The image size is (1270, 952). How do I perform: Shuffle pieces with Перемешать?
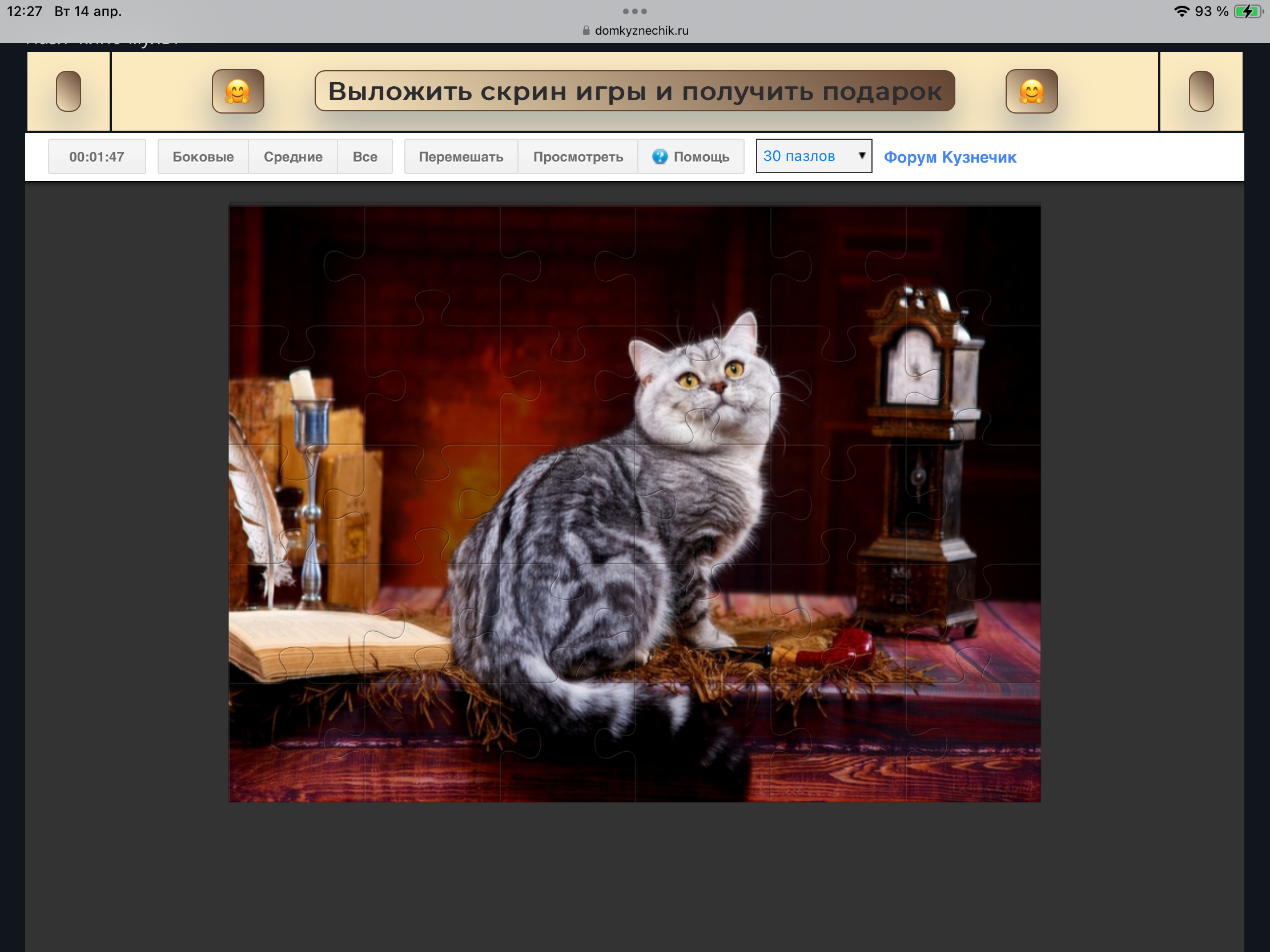[460, 156]
